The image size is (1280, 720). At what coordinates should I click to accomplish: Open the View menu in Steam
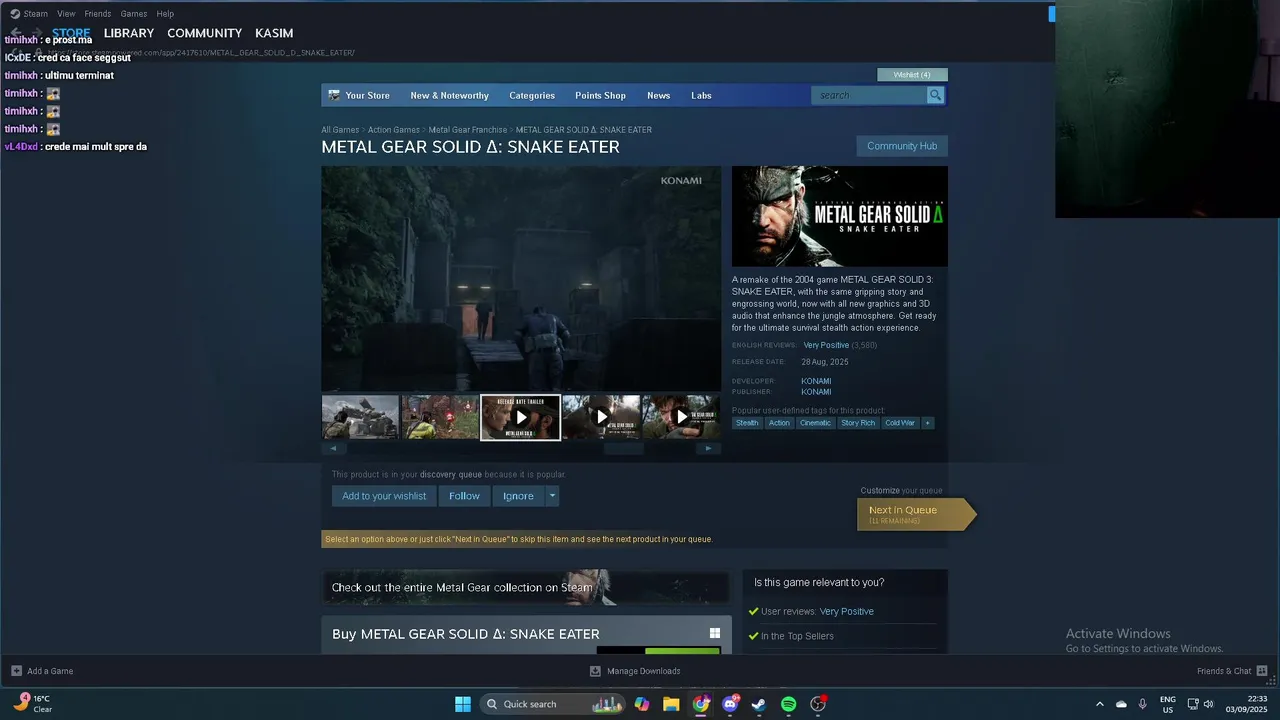point(66,14)
